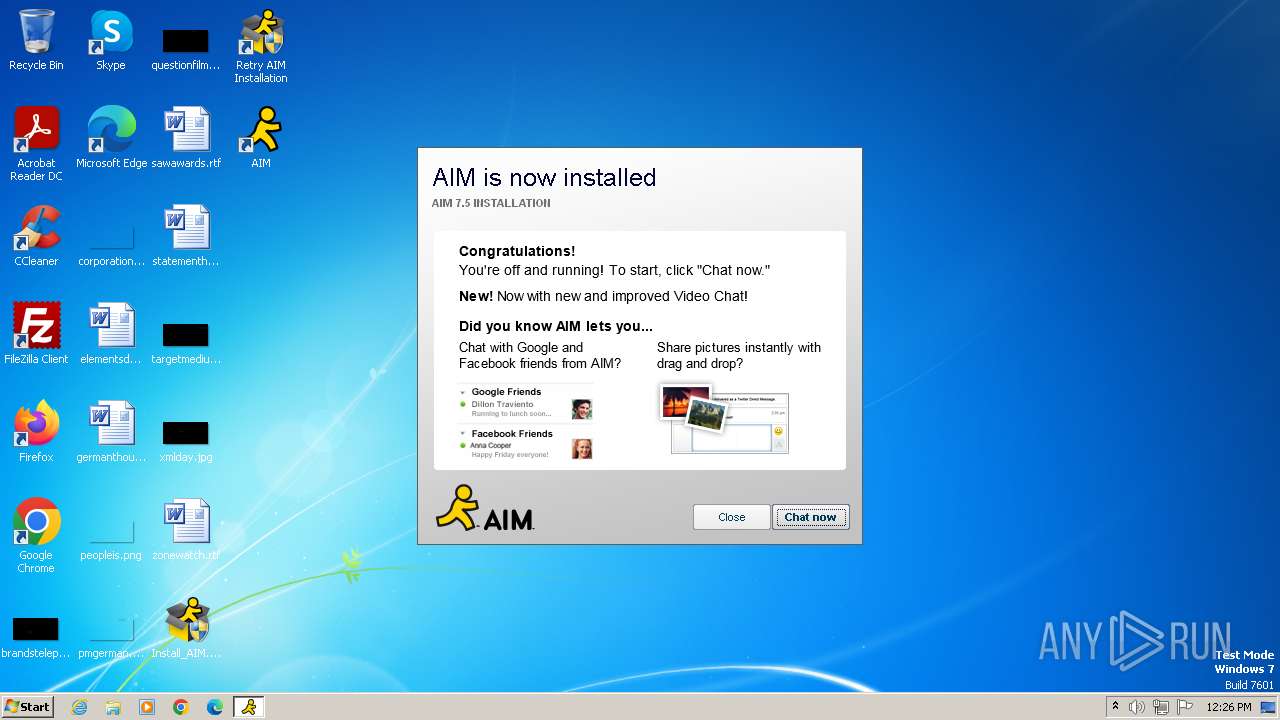The height and width of the screenshot is (720, 1280).
Task: Select the xmlday.jpg file icon
Action: tap(186, 439)
